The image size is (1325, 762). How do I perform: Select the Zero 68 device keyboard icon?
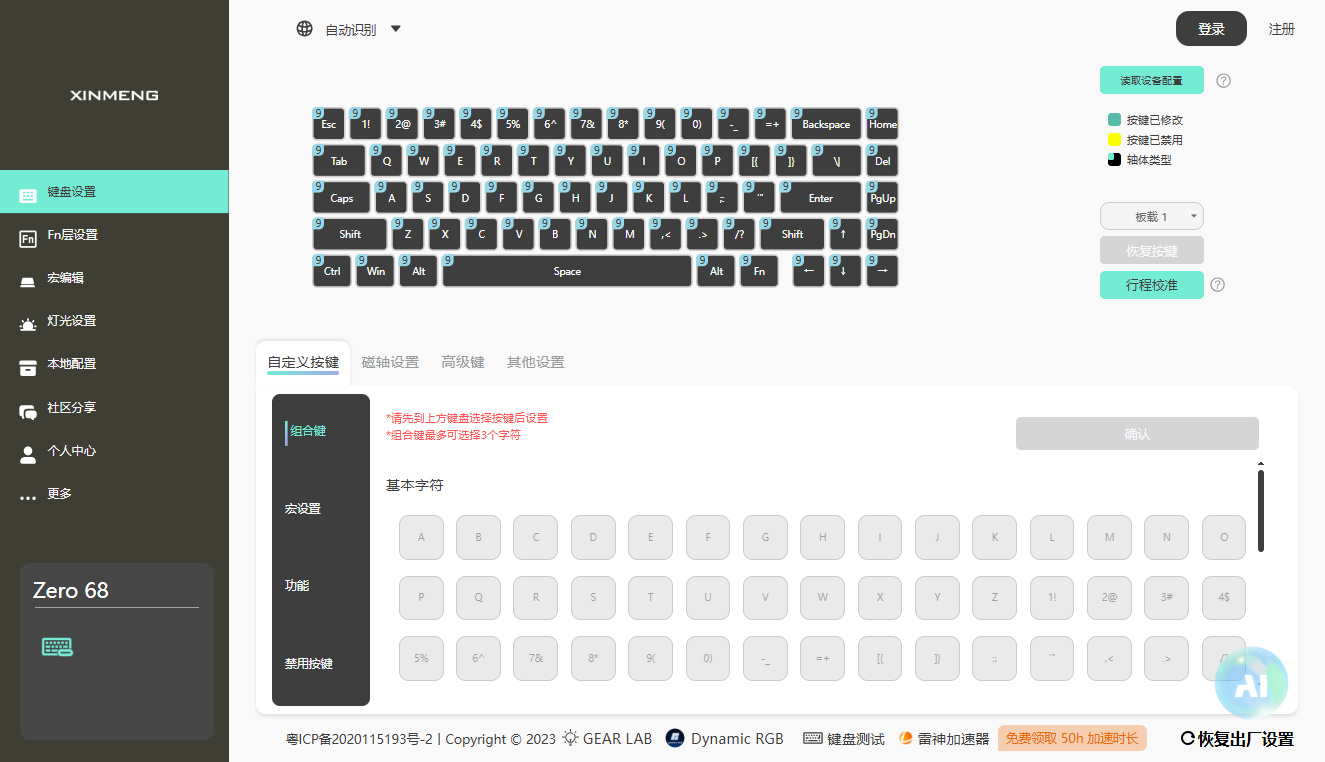click(x=57, y=647)
